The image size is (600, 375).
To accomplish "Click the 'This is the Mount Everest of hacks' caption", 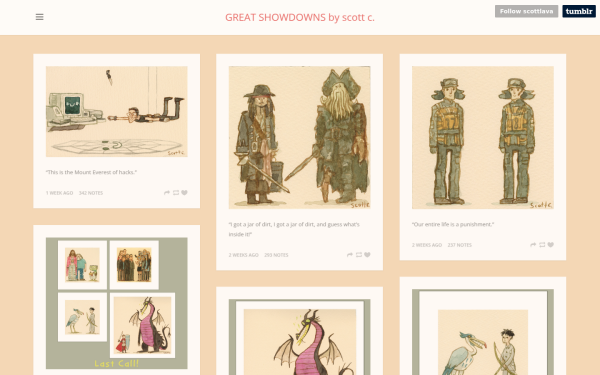I will pyautogui.click(x=91, y=172).
